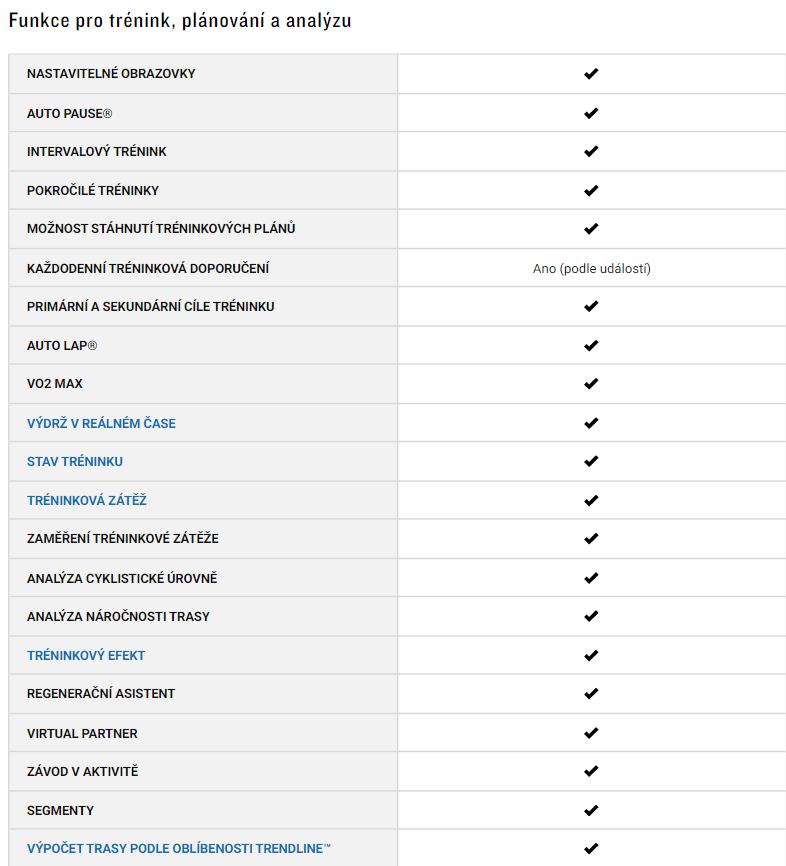
Task: Click the checkmark in AUTO PAUSE row
Action: 591,113
